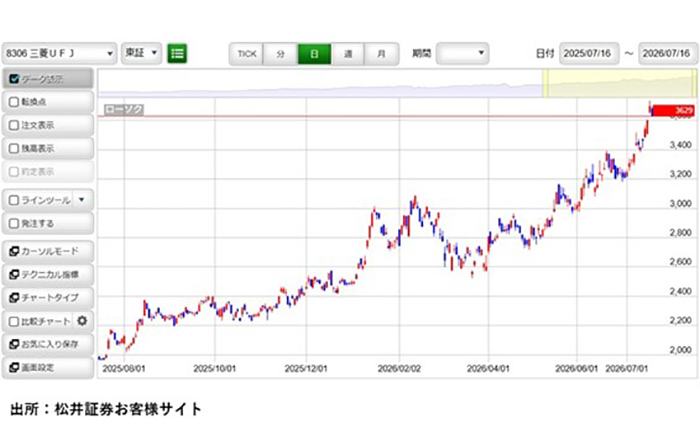Select the TICK chart tab
700x423 pixels.
tap(246, 54)
